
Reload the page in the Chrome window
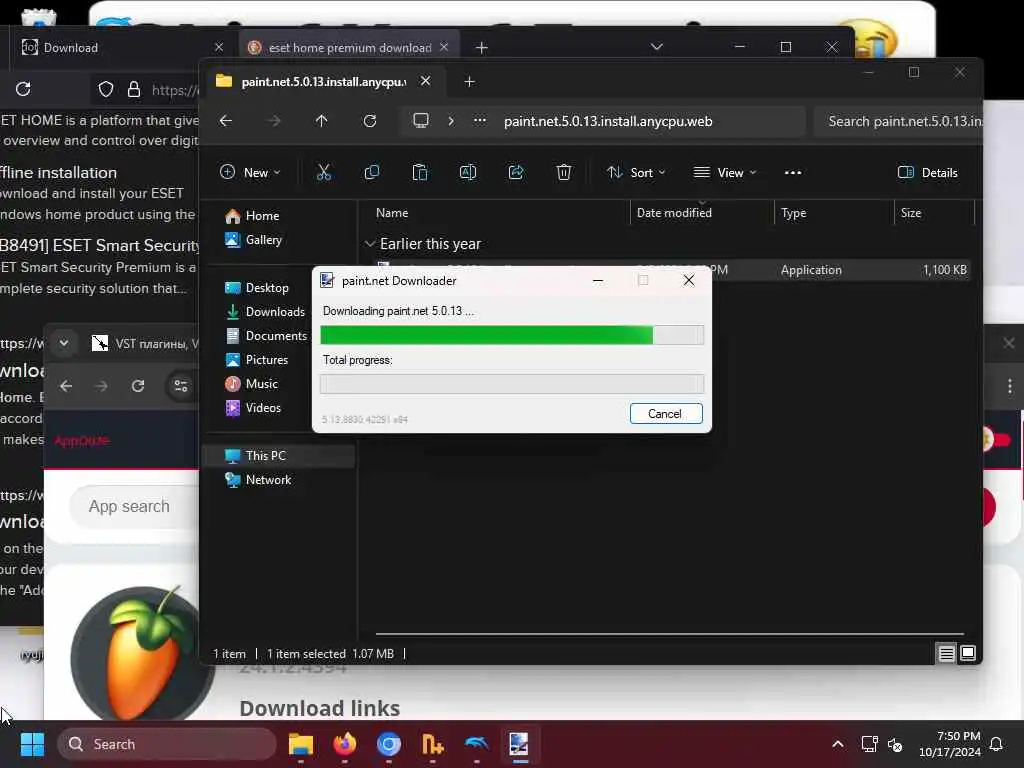(x=138, y=386)
